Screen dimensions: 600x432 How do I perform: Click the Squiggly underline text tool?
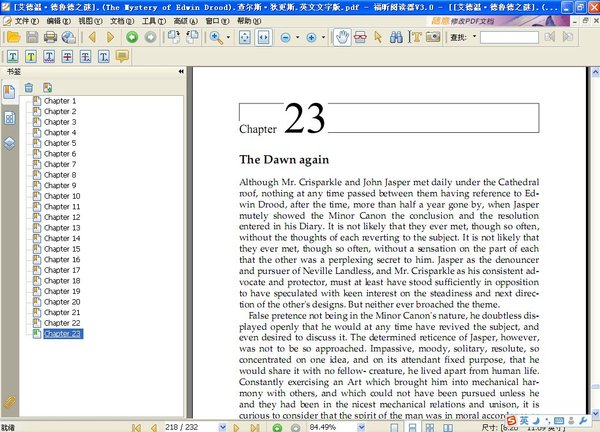pos(49,57)
